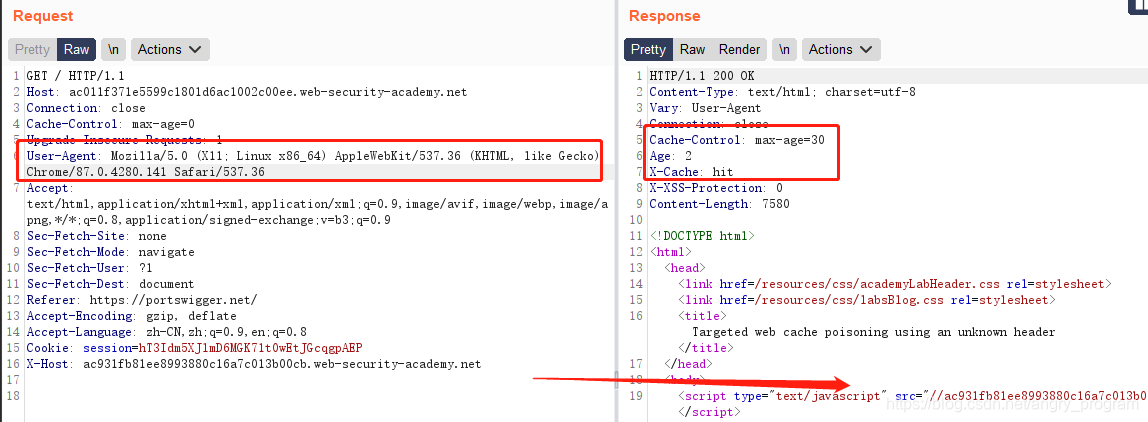
Task: Click the 'Sec-Fetch-Site: none' header
Action: (x=97, y=236)
